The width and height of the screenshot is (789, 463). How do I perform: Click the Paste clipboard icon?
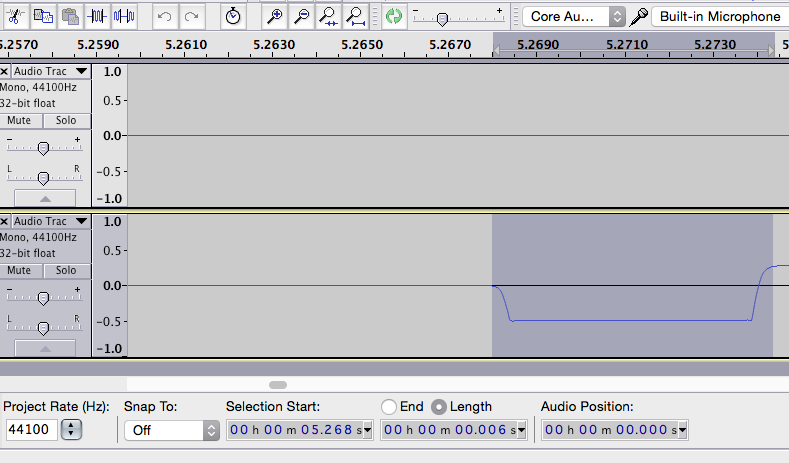pos(70,16)
